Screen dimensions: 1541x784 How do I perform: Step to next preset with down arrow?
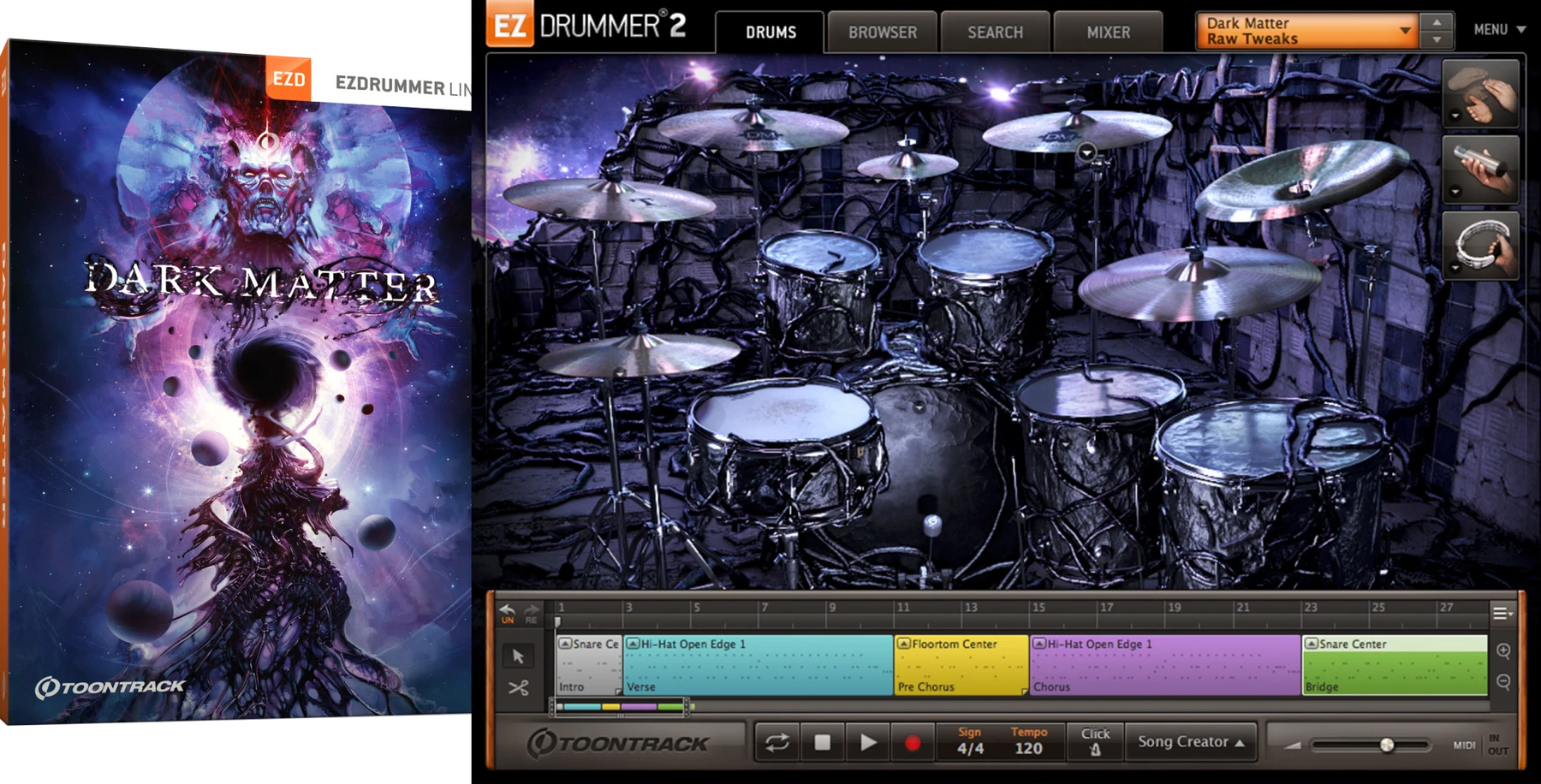coord(1437,39)
